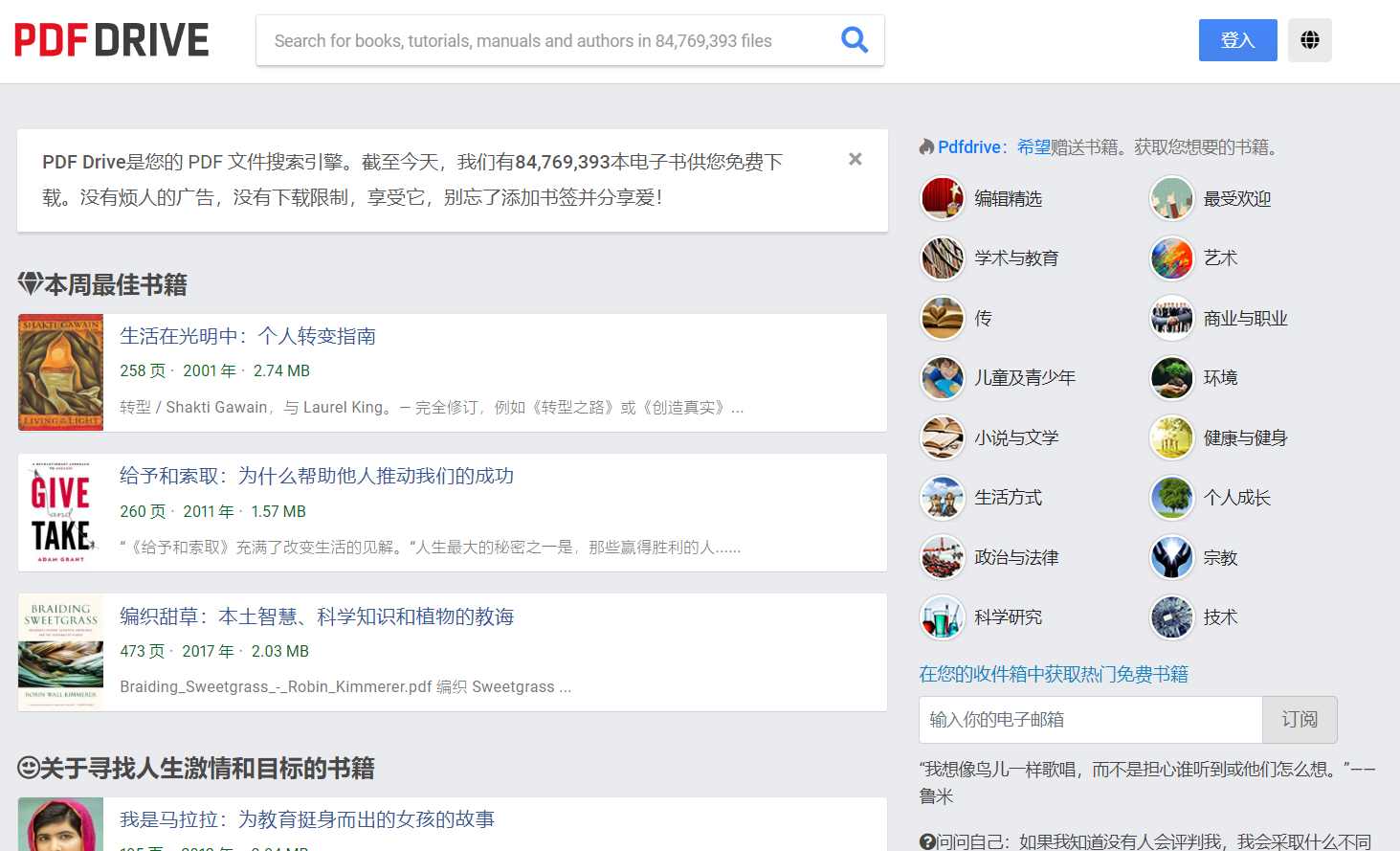Open book title 生活在光明中：个人转变指南
Viewport: 1400px width, 851px height.
[x=248, y=336]
